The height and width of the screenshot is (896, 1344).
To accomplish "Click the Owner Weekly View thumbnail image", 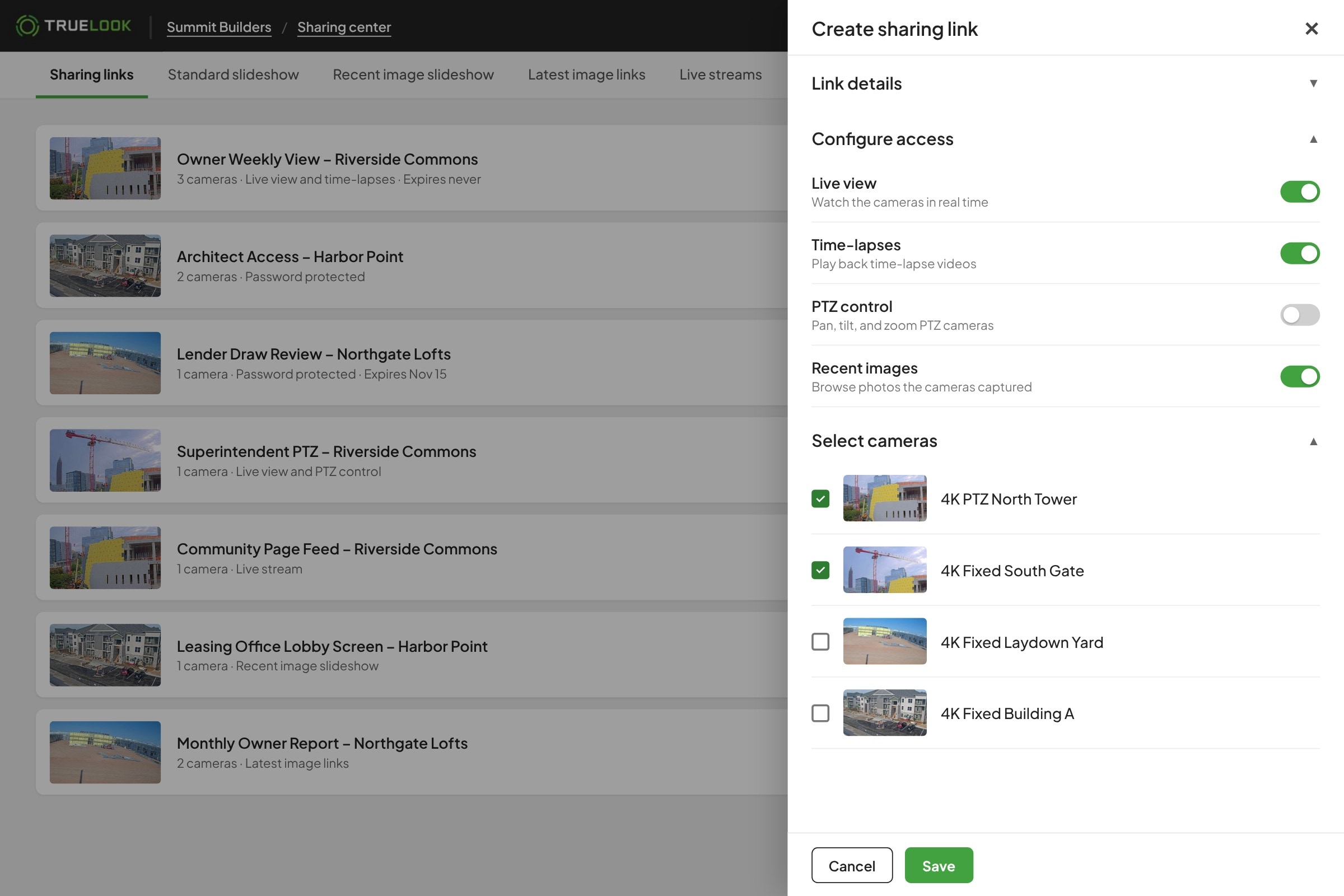I will click(x=105, y=168).
